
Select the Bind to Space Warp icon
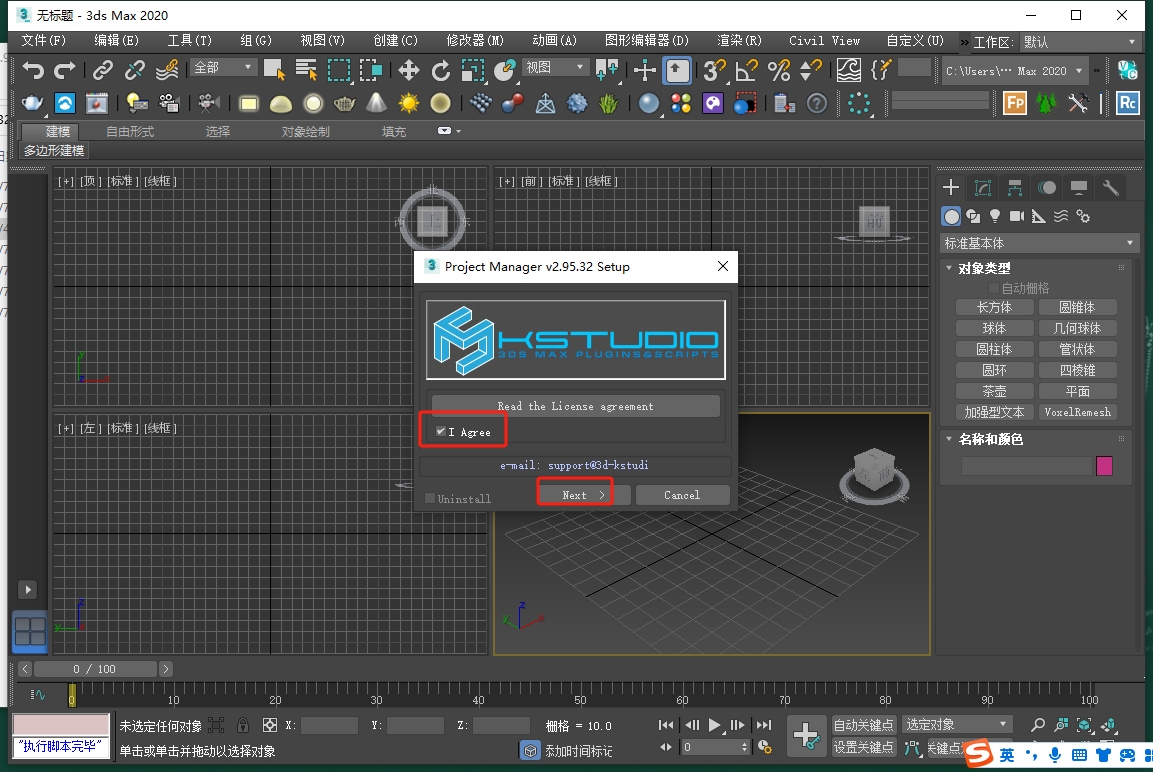(x=167, y=71)
